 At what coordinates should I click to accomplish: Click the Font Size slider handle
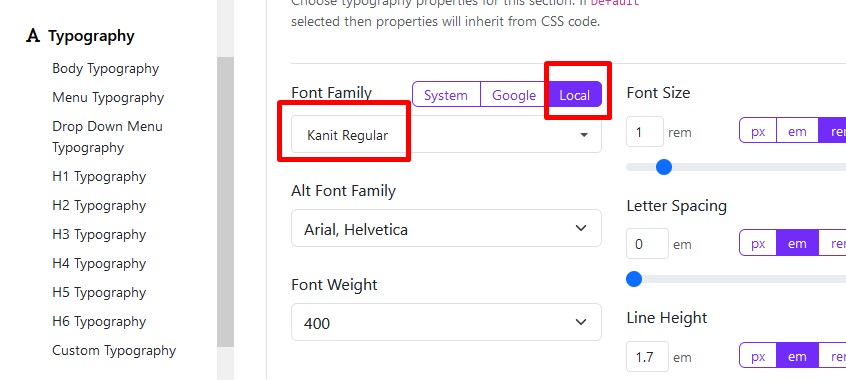pos(664,167)
